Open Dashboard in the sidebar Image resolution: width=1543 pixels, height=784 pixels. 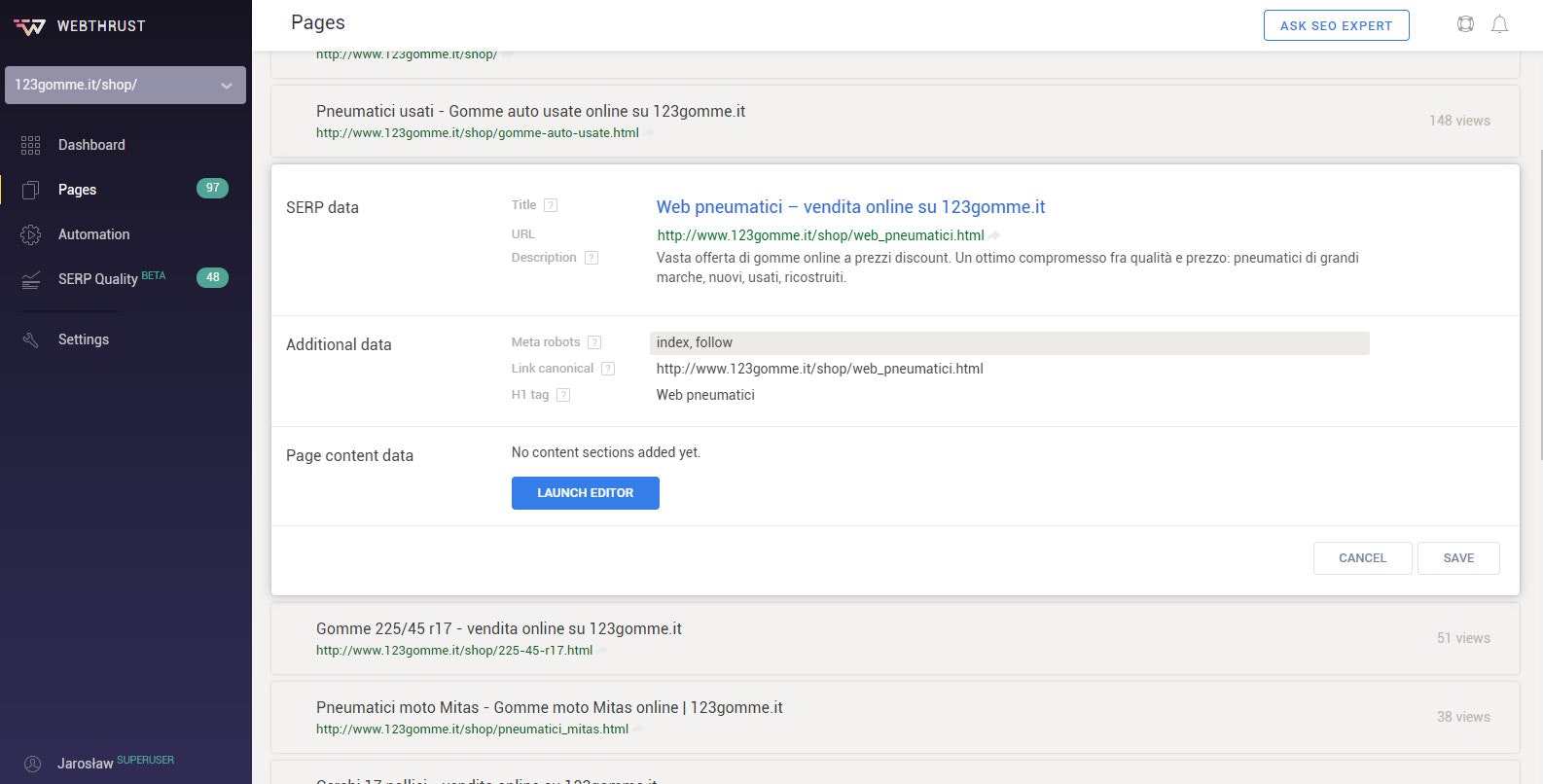pos(91,145)
